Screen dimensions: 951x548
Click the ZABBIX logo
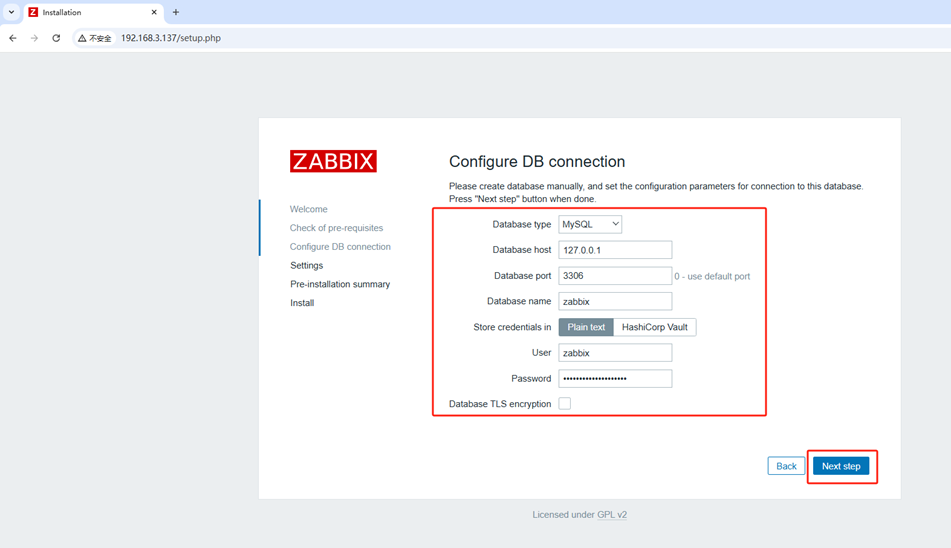[x=333, y=161]
